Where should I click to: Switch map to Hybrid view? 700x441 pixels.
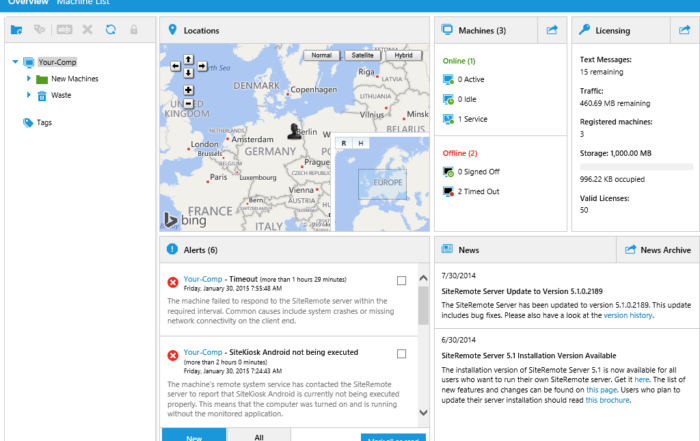403,55
